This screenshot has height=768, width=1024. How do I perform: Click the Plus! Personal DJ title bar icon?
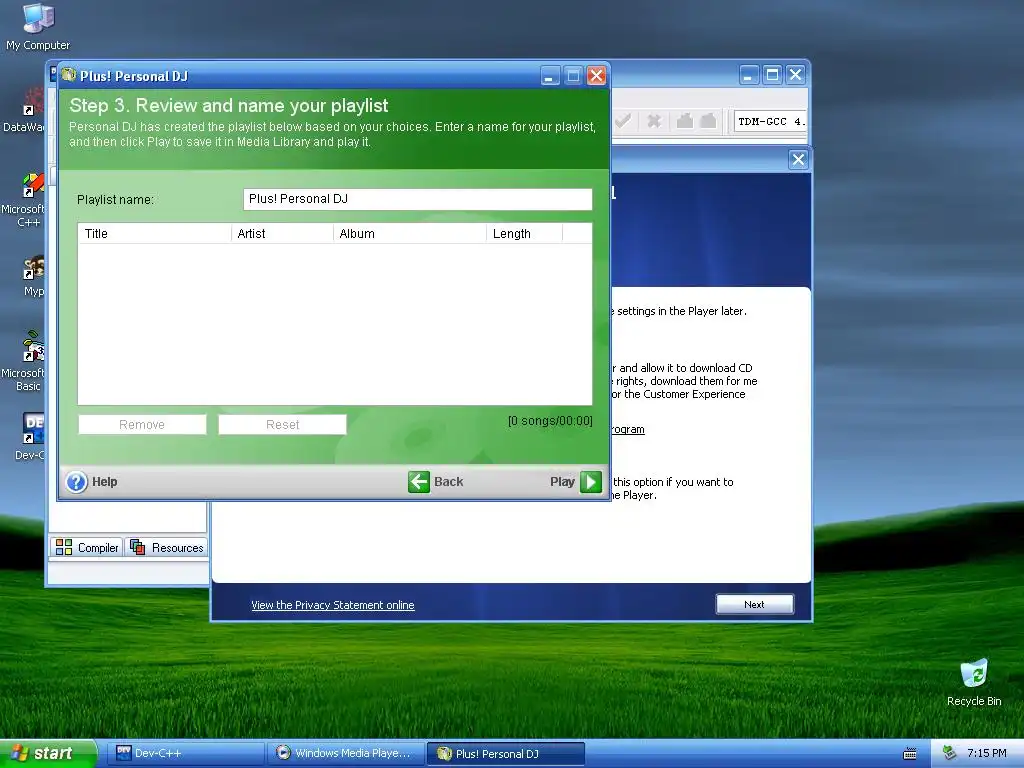pos(69,75)
